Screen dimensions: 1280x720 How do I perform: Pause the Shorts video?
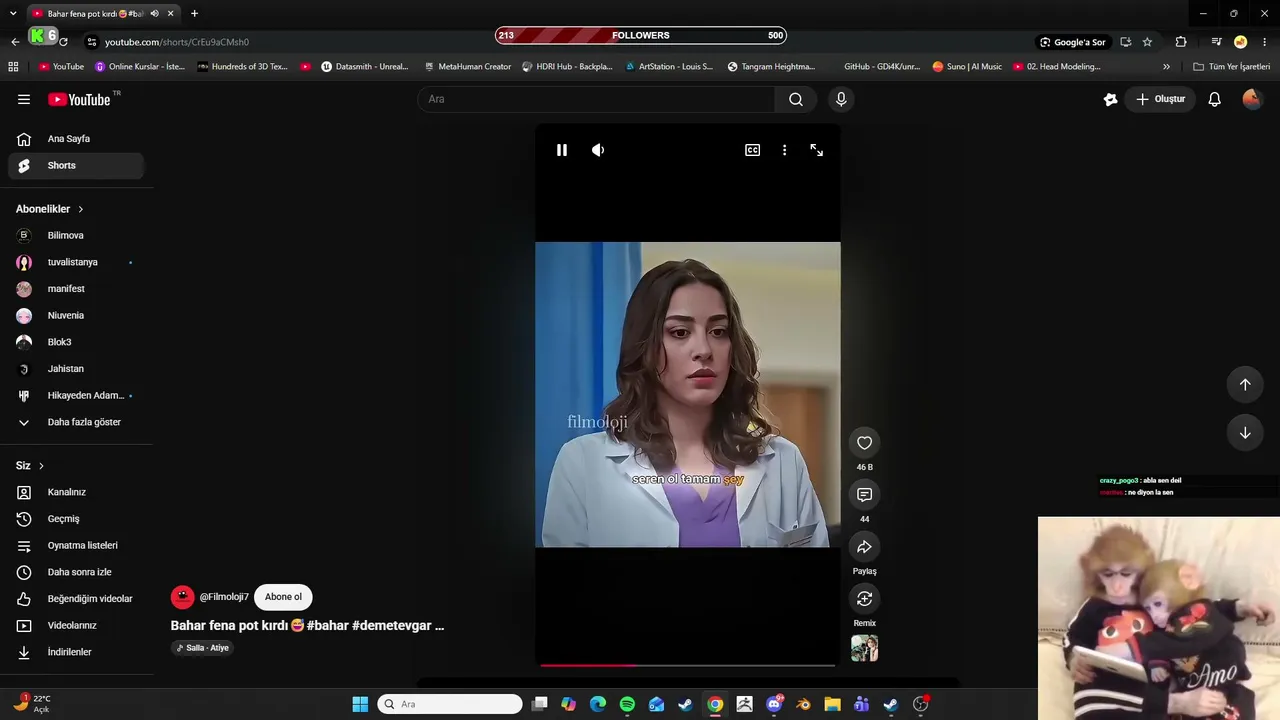coord(562,150)
